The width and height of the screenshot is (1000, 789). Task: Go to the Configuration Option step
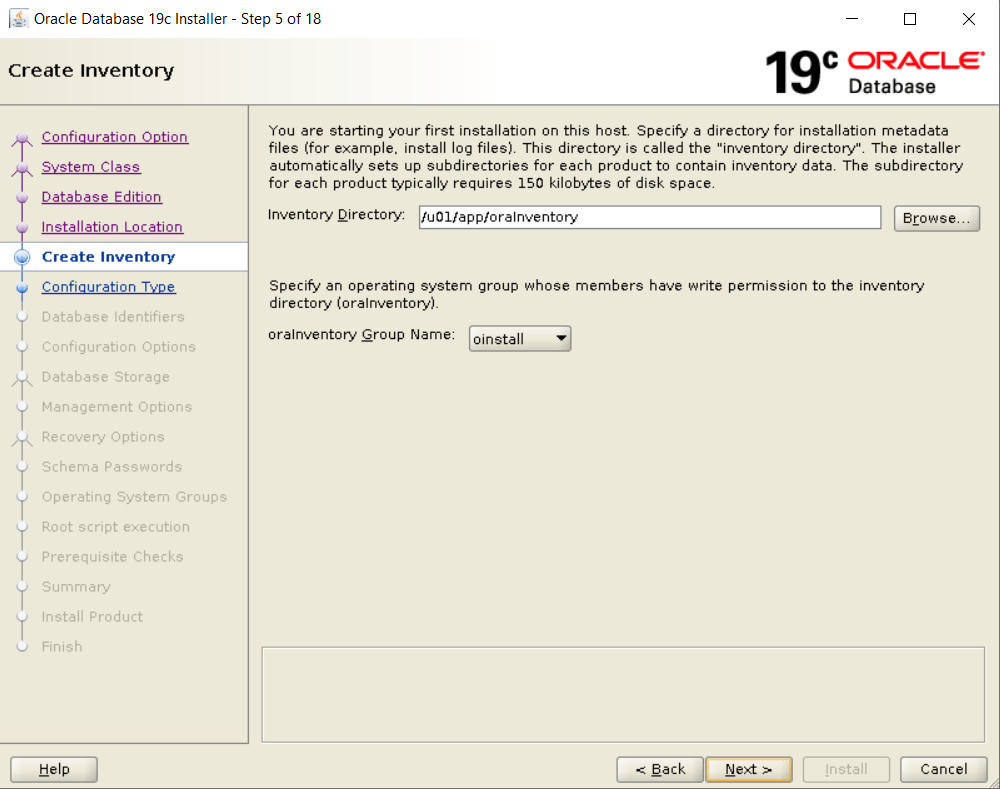point(114,137)
